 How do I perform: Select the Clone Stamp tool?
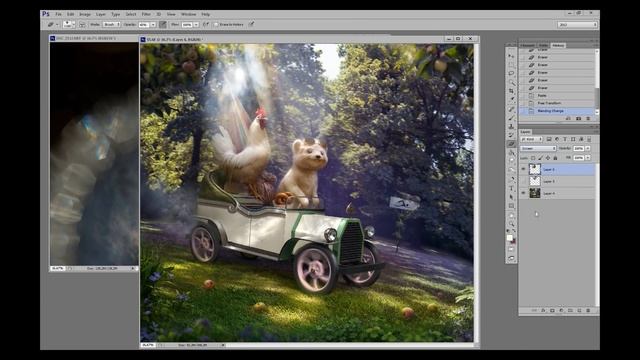[x=511, y=127]
